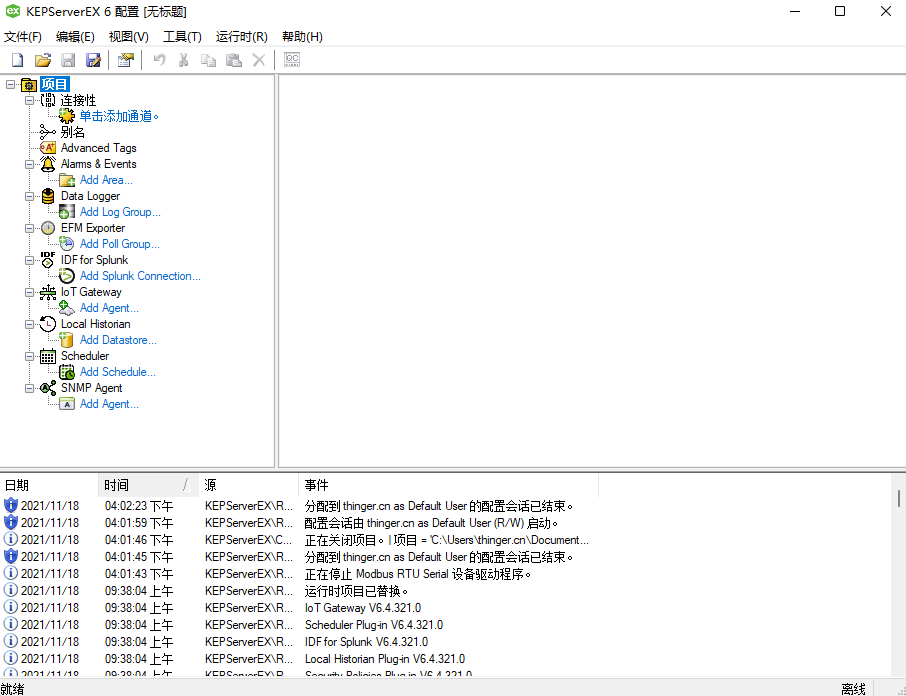Click the Save As toolbar icon
Screen dimensions: 906x696
point(93,60)
